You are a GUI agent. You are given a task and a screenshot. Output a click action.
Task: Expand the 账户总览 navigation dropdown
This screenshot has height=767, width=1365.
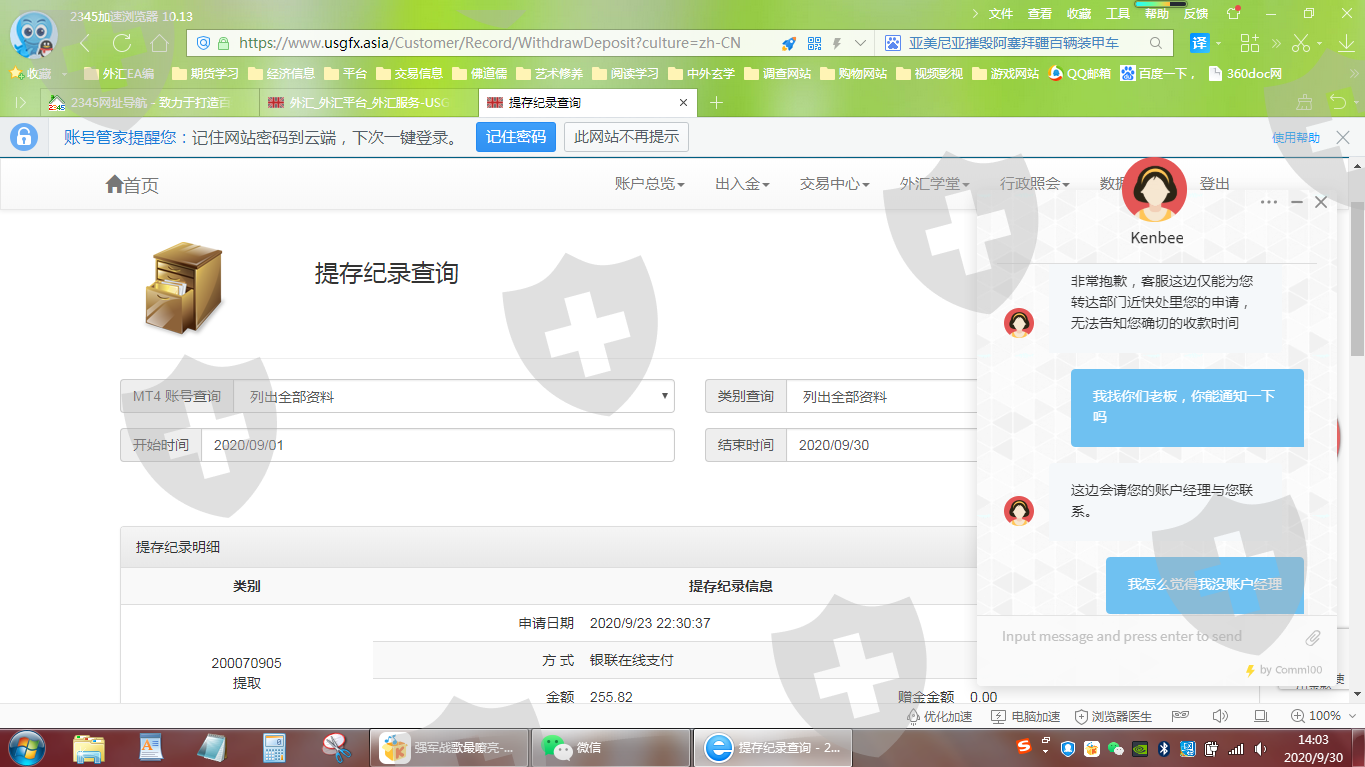(x=649, y=184)
